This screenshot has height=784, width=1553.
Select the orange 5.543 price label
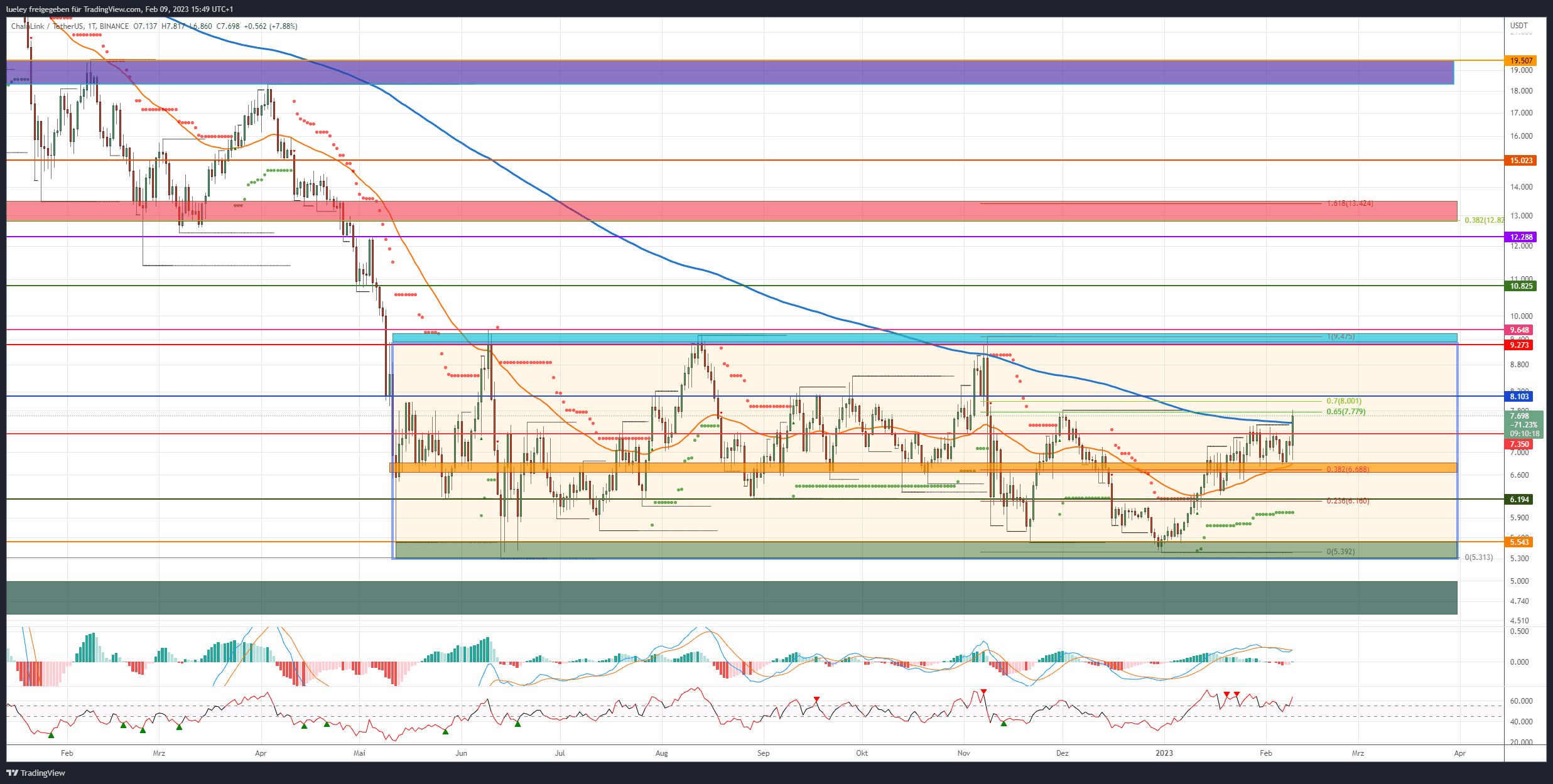pyautogui.click(x=1520, y=542)
